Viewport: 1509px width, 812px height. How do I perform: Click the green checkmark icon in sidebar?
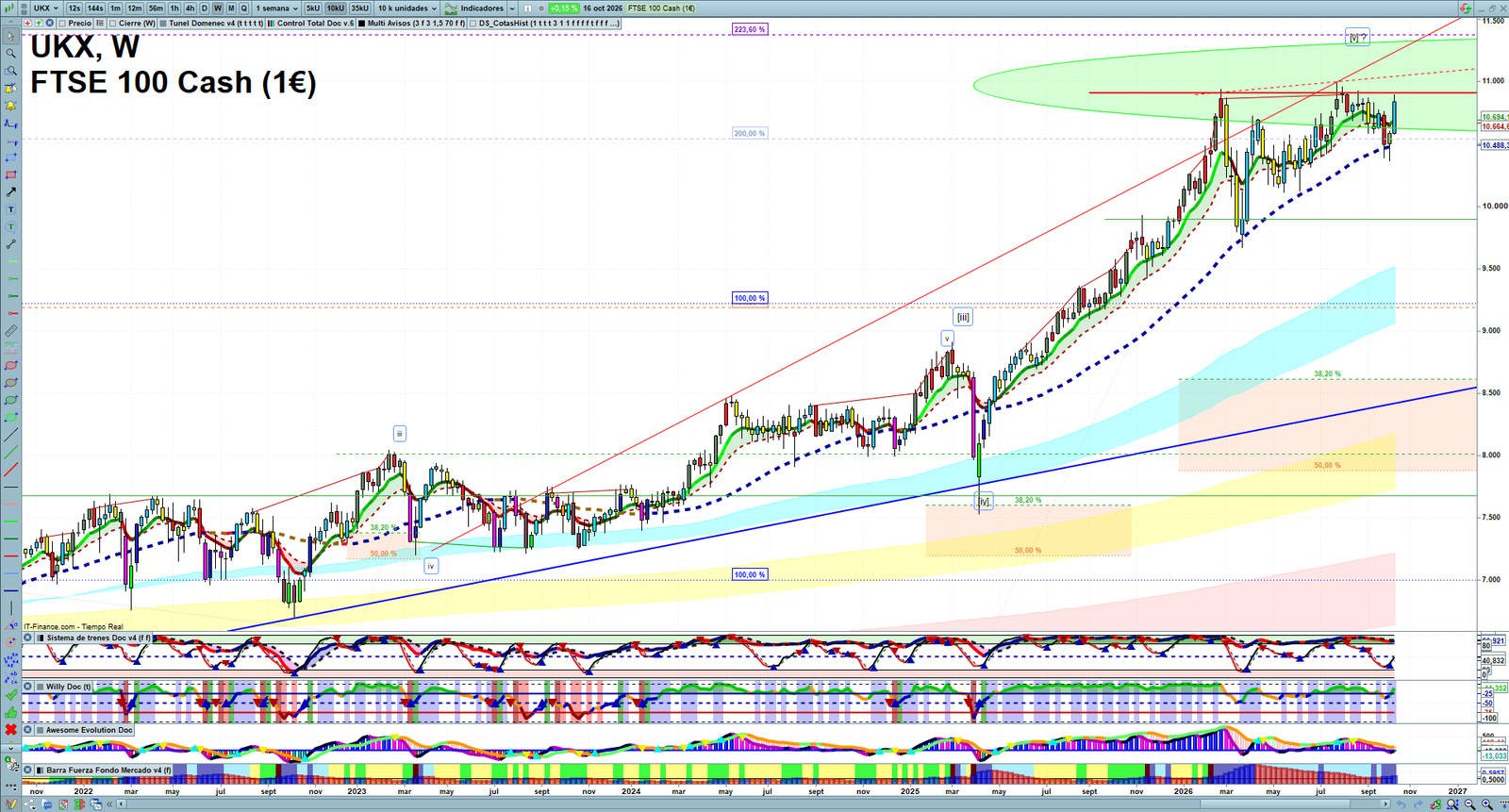[x=10, y=695]
